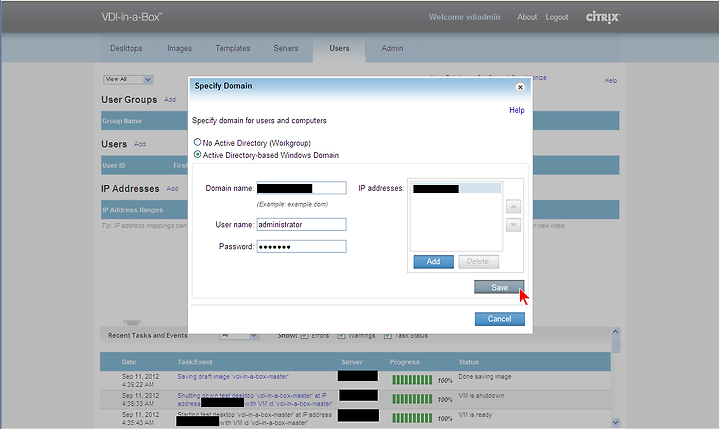Screen dimensions: 720x429
Task: Click the Server column header
Action: point(352,362)
